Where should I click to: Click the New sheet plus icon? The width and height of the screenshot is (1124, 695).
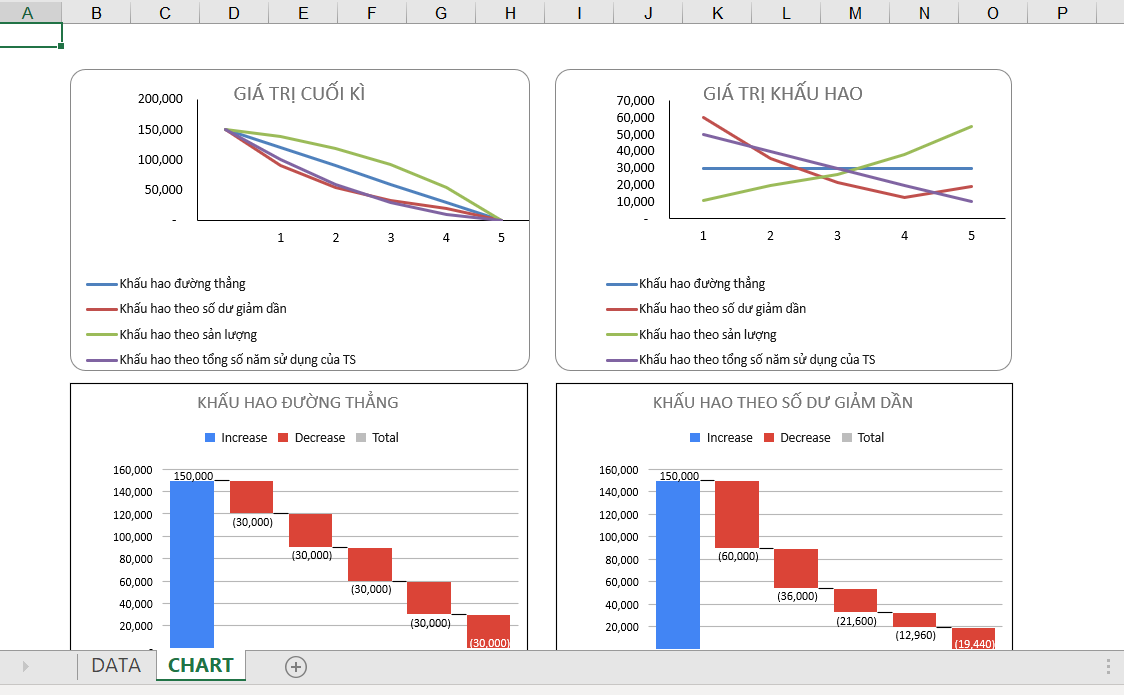(296, 667)
